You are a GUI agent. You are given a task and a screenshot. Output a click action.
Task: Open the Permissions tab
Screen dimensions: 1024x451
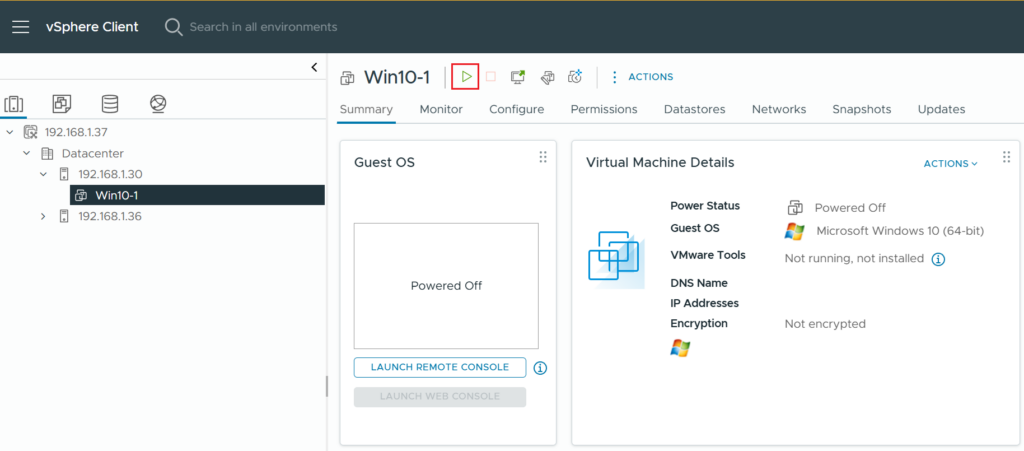point(604,110)
